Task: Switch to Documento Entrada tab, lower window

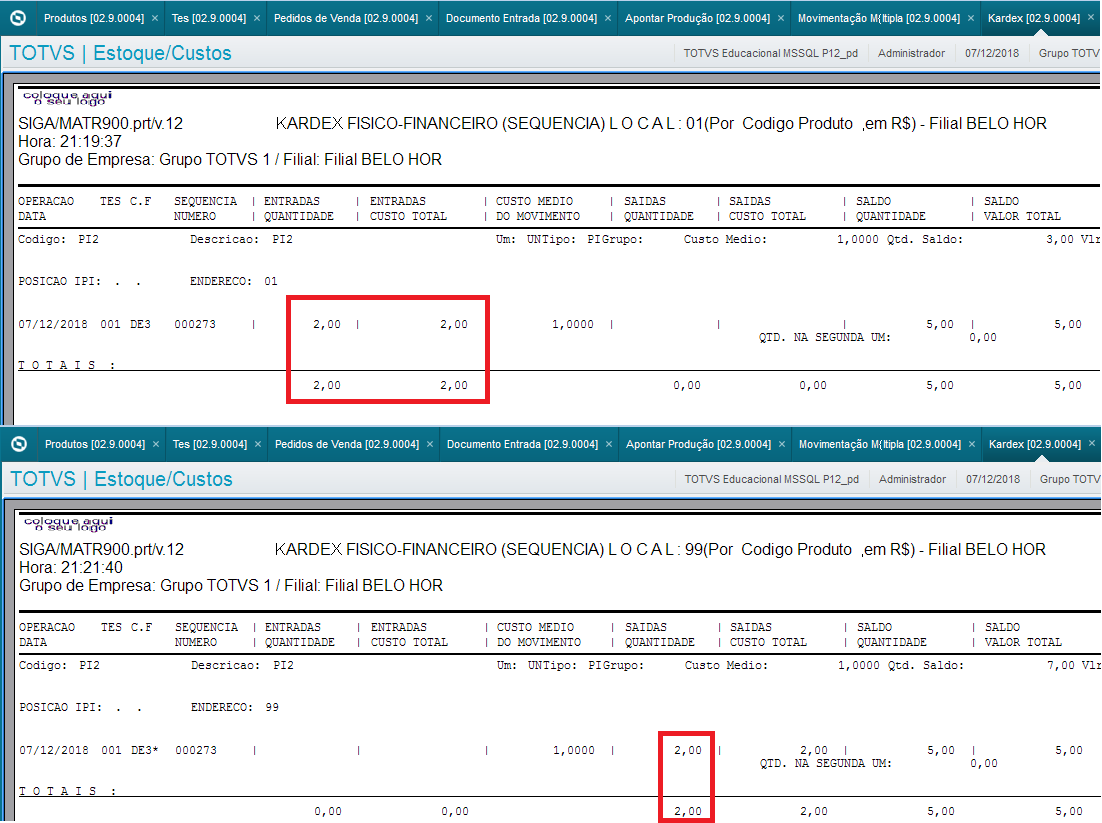Action: coord(522,444)
